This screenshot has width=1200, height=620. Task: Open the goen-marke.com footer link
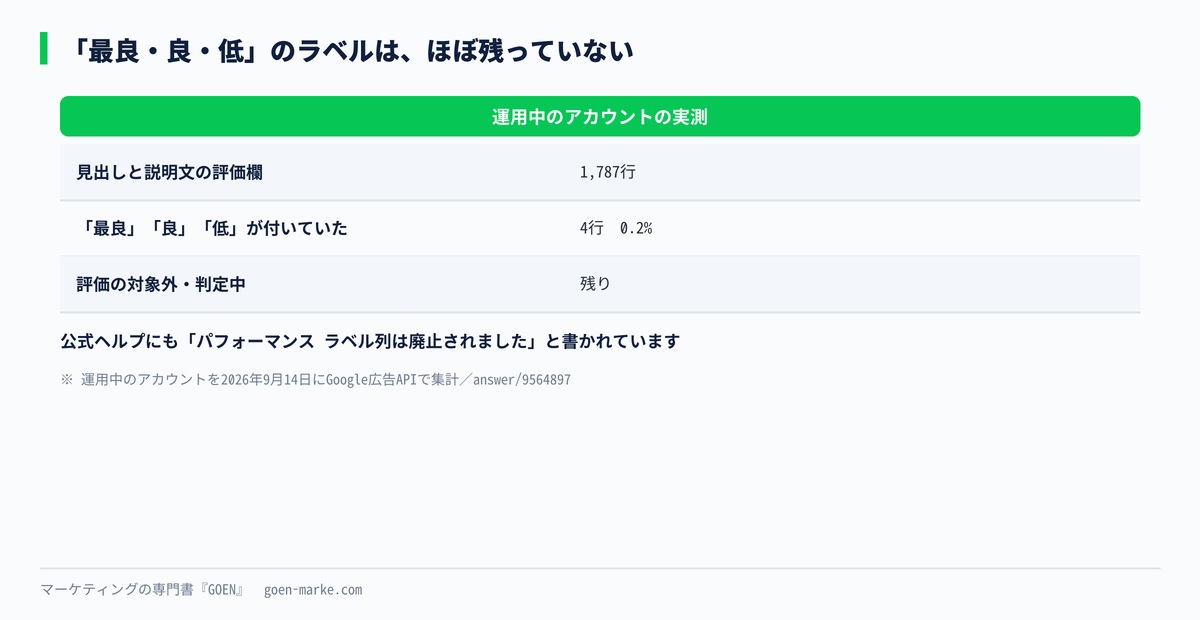[313, 590]
